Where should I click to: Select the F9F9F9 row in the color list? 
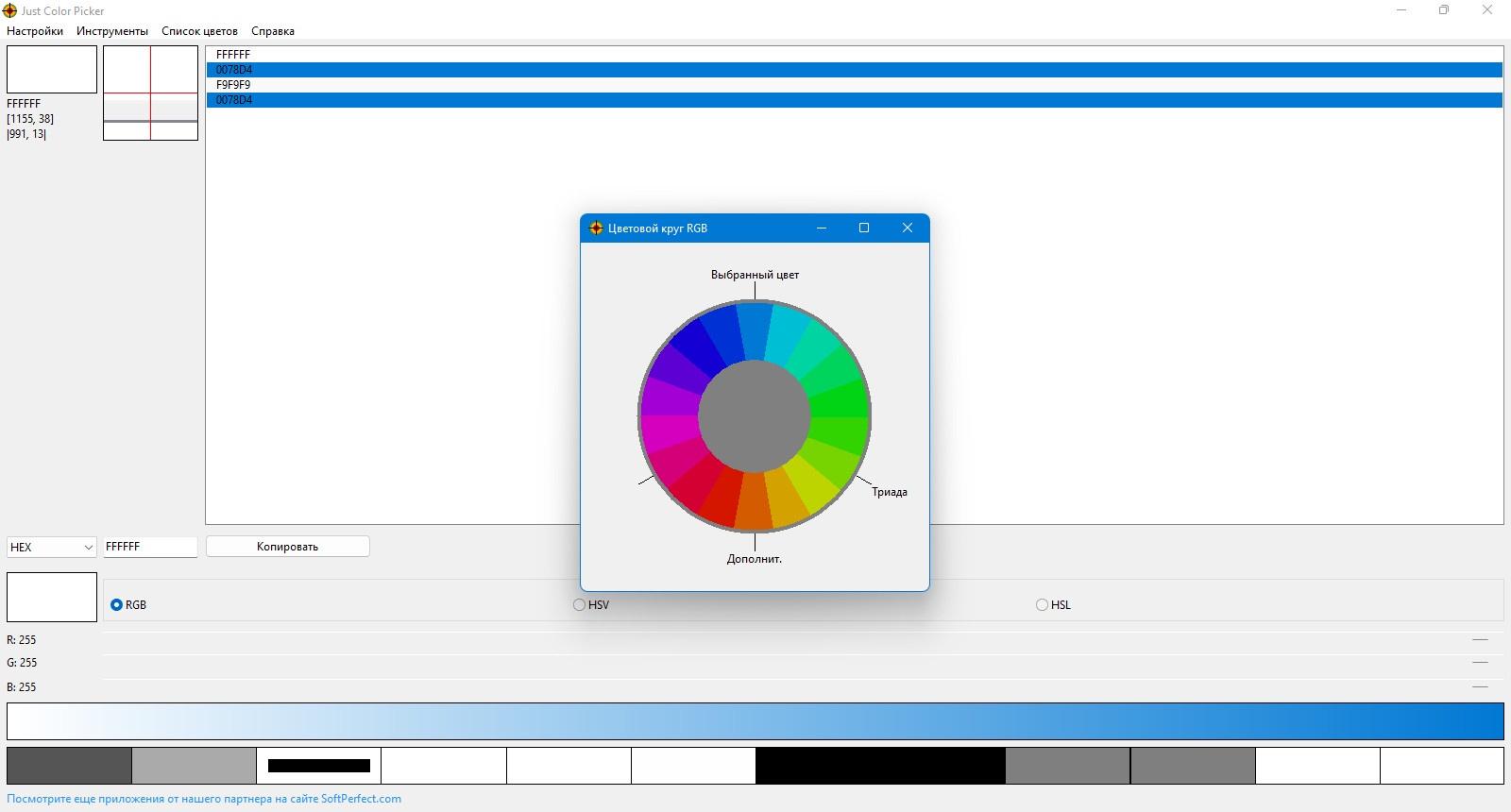point(855,85)
